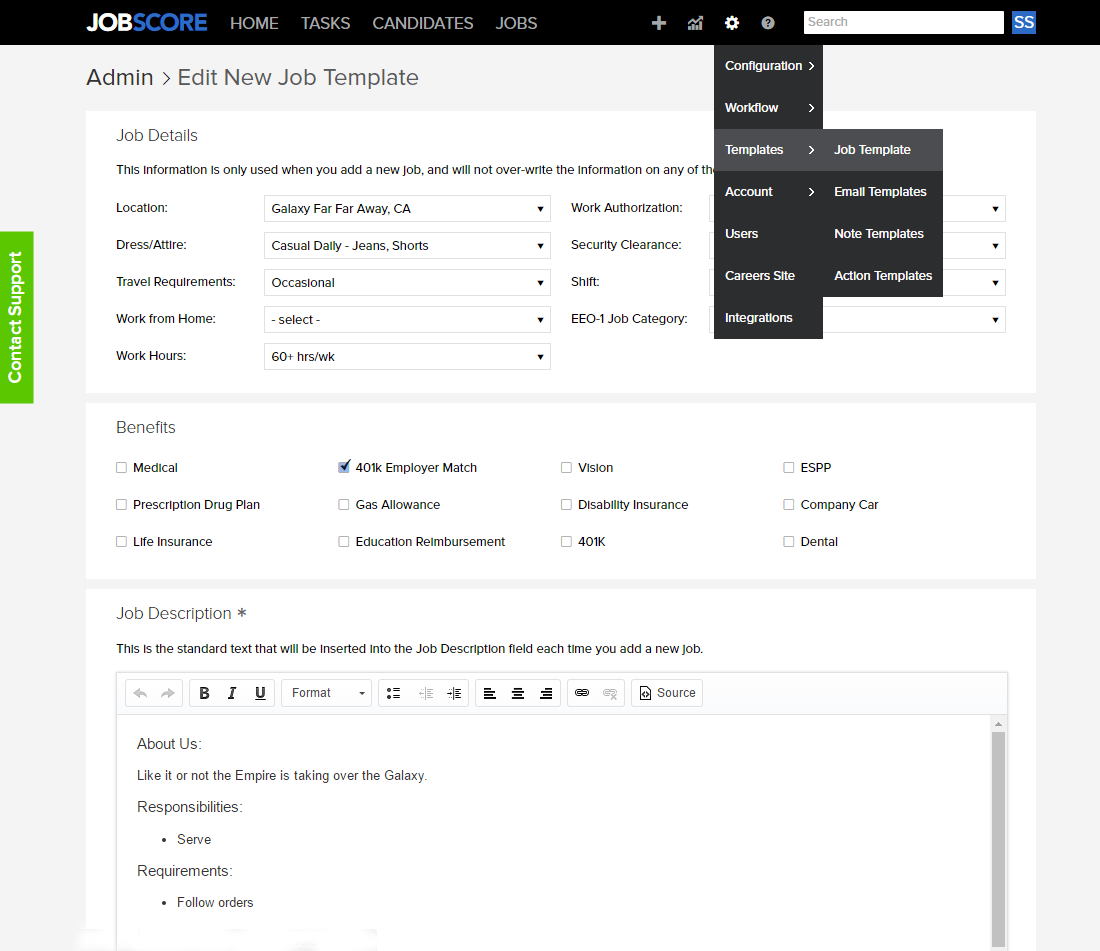Go back via the Admin breadcrumb link
The image size is (1100, 951).
[120, 77]
